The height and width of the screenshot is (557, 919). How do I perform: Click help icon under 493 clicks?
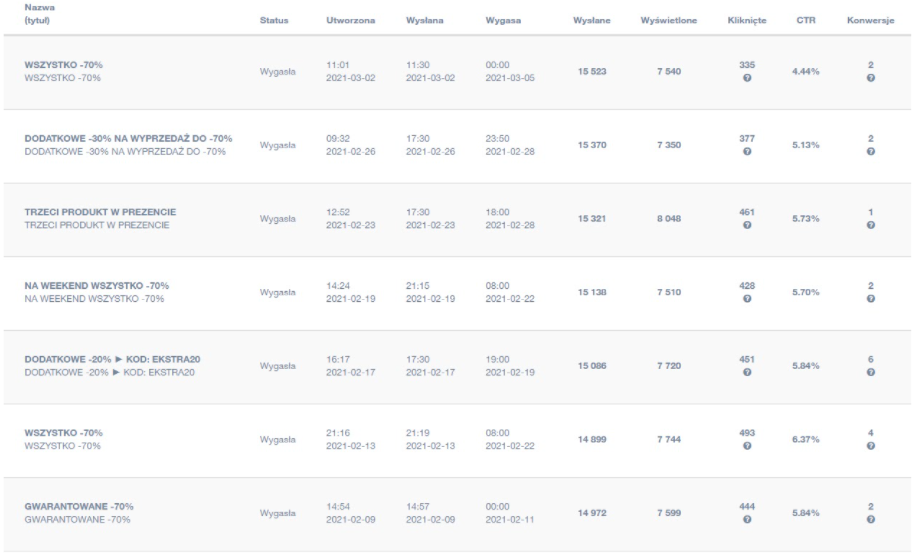coord(747,446)
